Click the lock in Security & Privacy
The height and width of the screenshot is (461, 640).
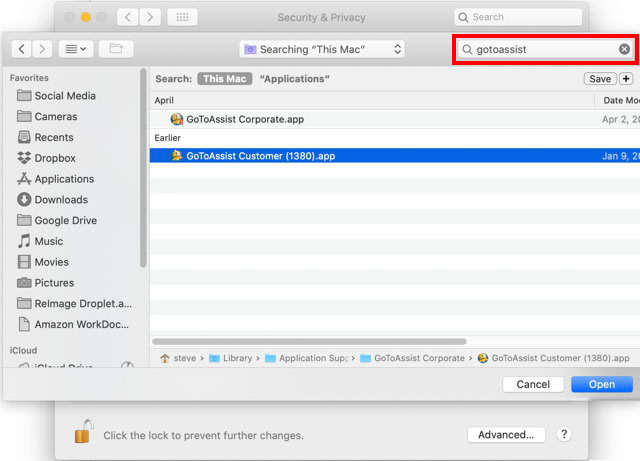(83, 432)
